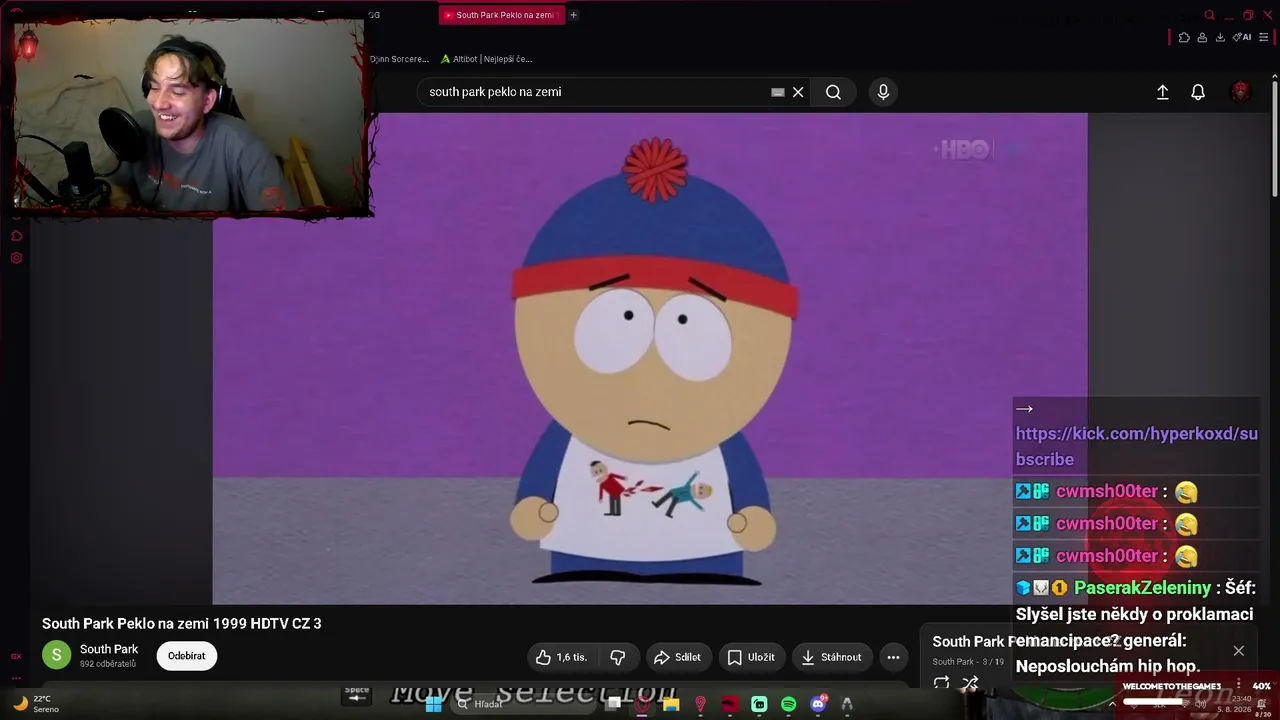1280x720 pixels.
Task: Open the Windows Start button
Action: click(x=434, y=704)
